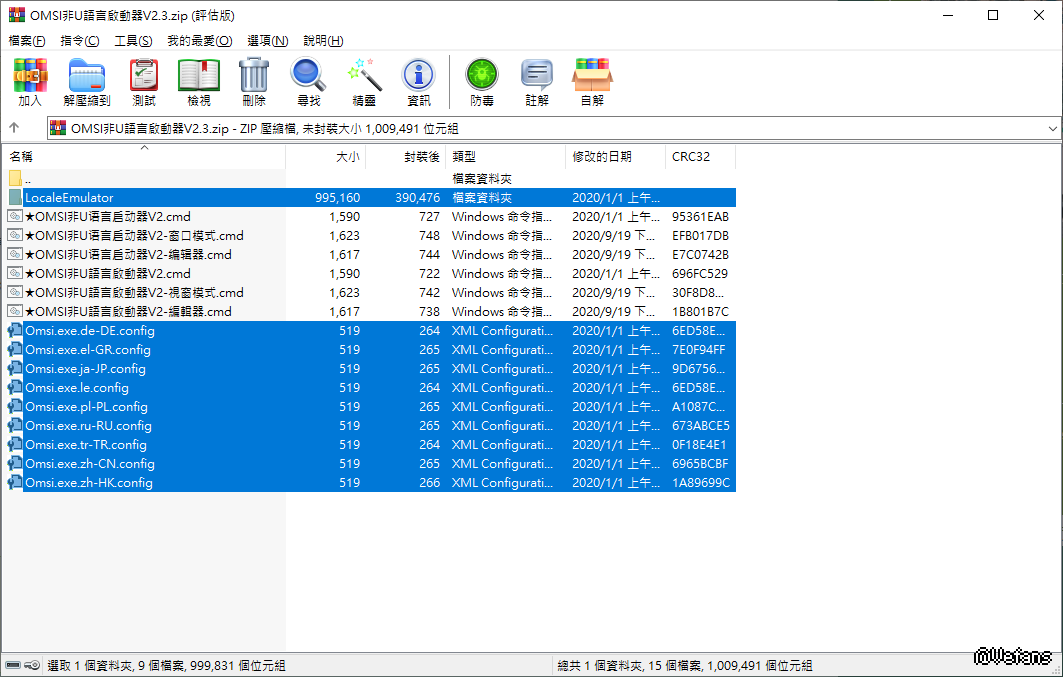The image size is (1063, 677).
Task: Open the 檢視 (View) book icon
Action: pyautogui.click(x=199, y=82)
